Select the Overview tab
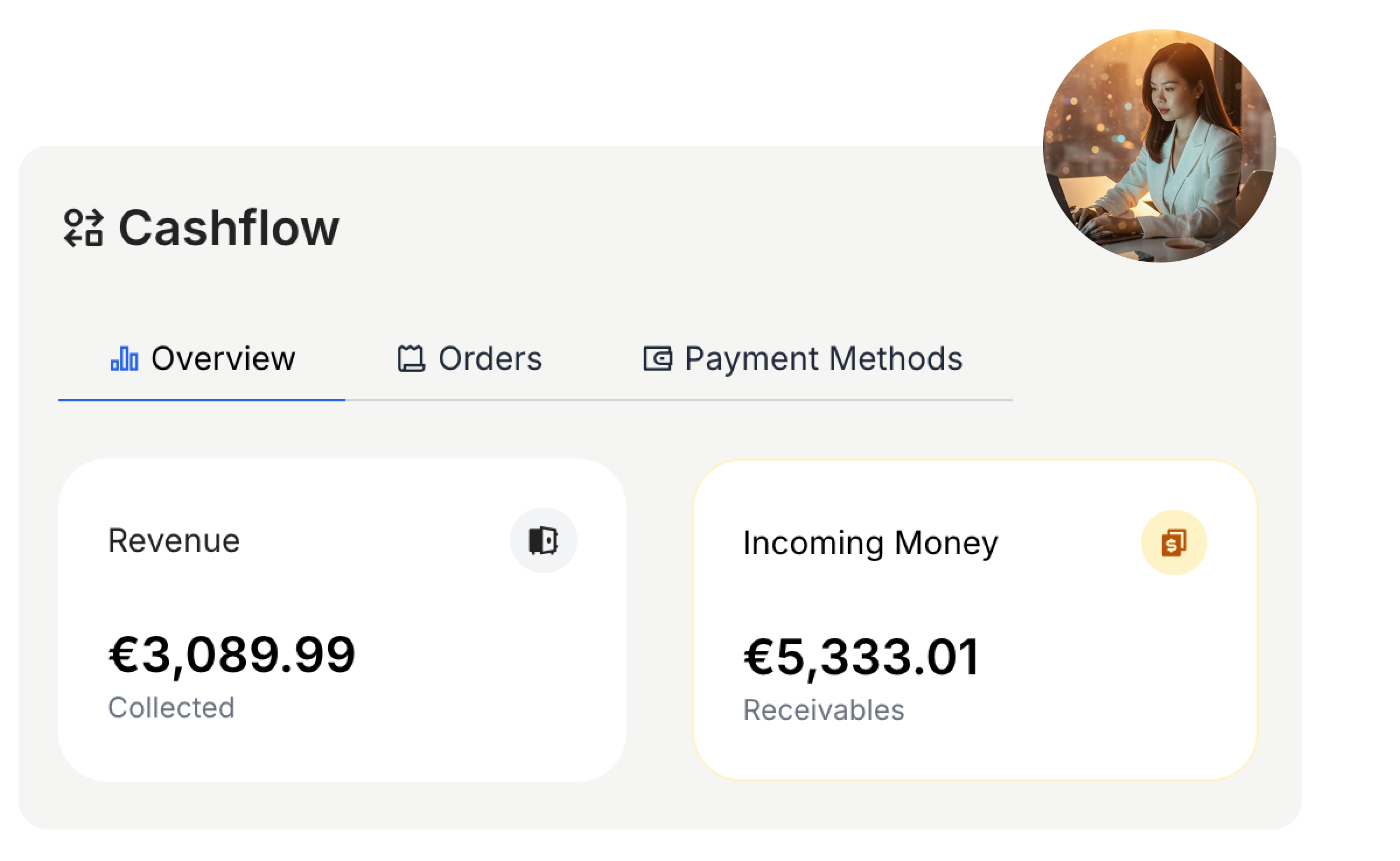This screenshot has width=1400, height=861. point(223,359)
